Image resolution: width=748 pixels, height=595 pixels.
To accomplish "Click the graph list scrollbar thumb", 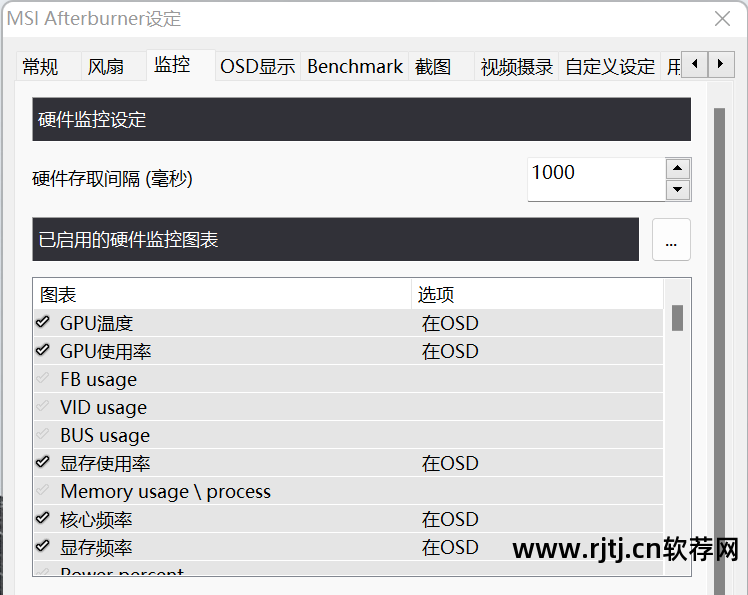I will click(677, 318).
